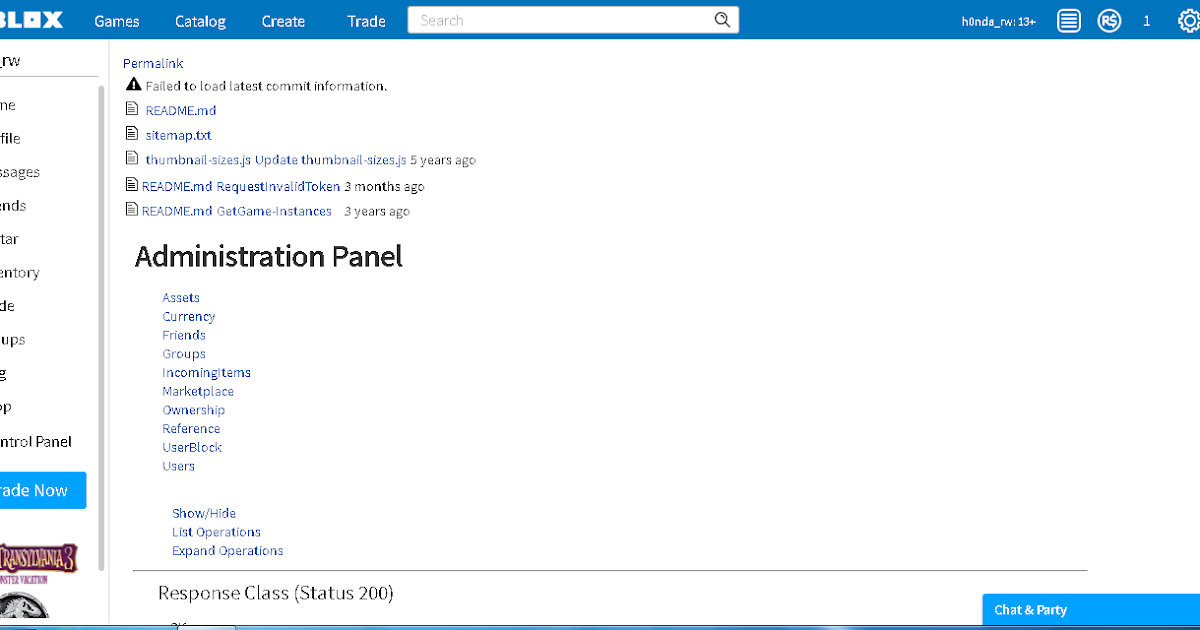Open the Ownership link

point(194,410)
